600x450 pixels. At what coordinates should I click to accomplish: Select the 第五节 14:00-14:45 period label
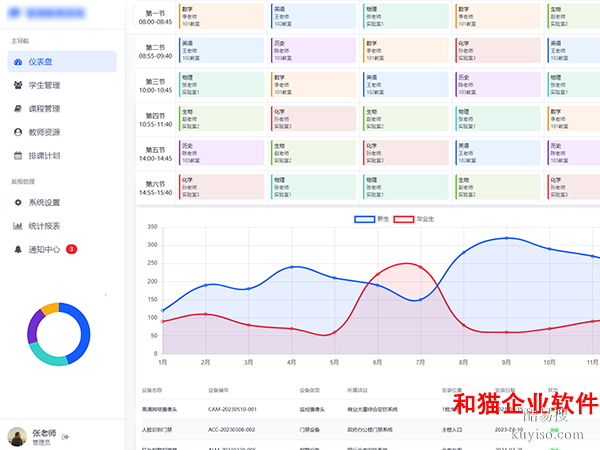[x=155, y=154]
